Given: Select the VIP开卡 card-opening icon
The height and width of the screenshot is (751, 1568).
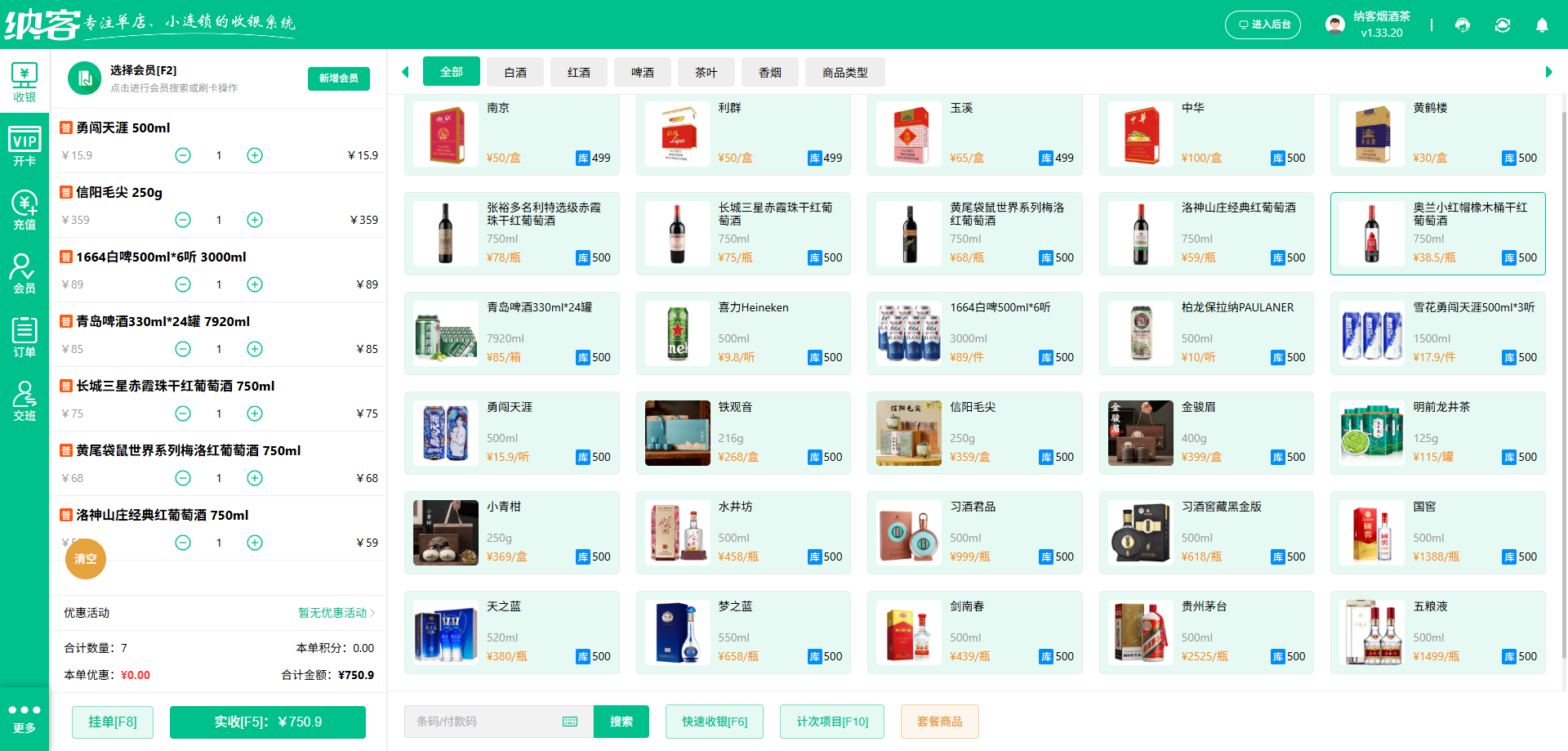Looking at the screenshot, I should click(24, 147).
